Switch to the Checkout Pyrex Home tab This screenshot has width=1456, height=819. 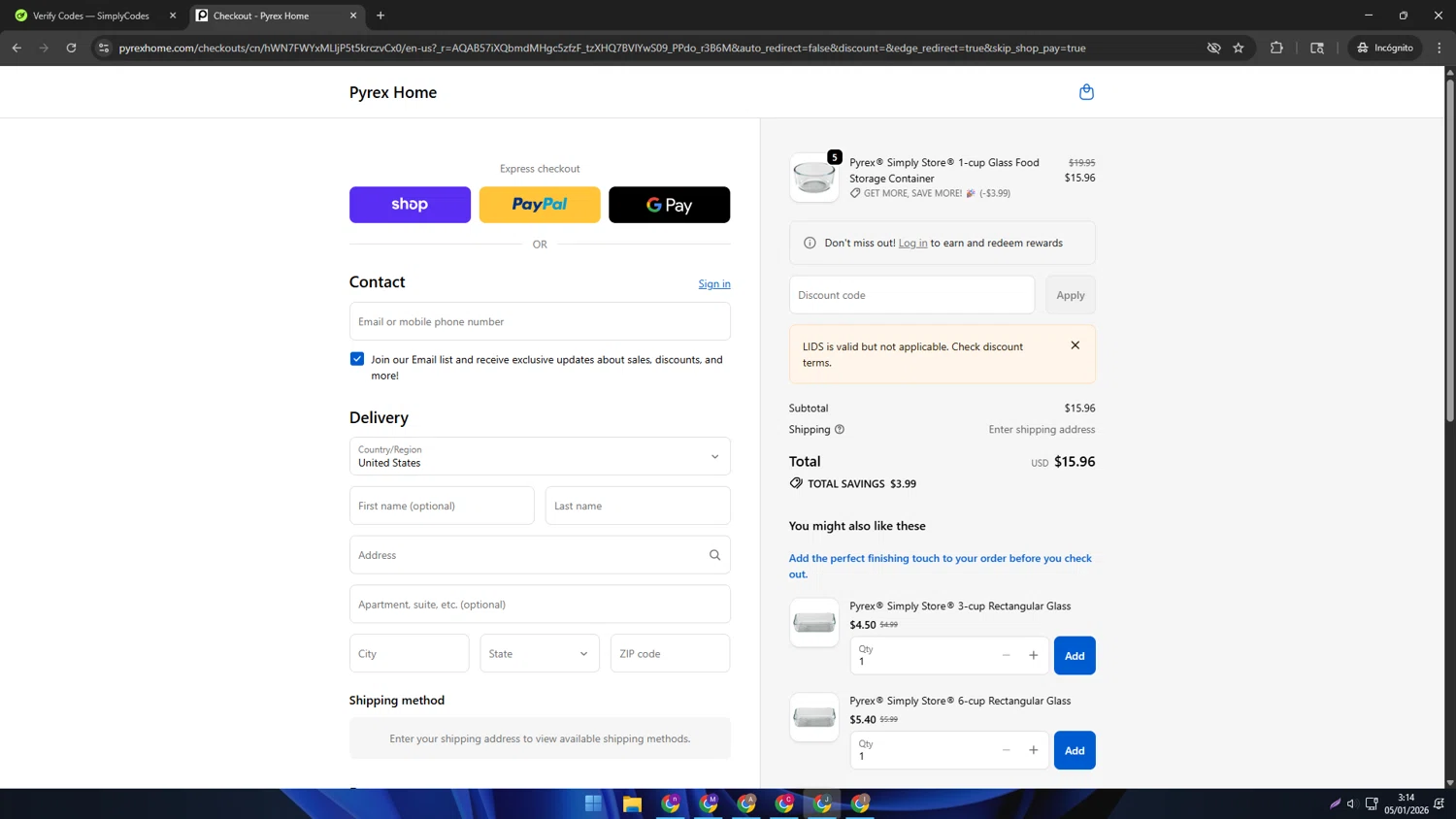277,16
